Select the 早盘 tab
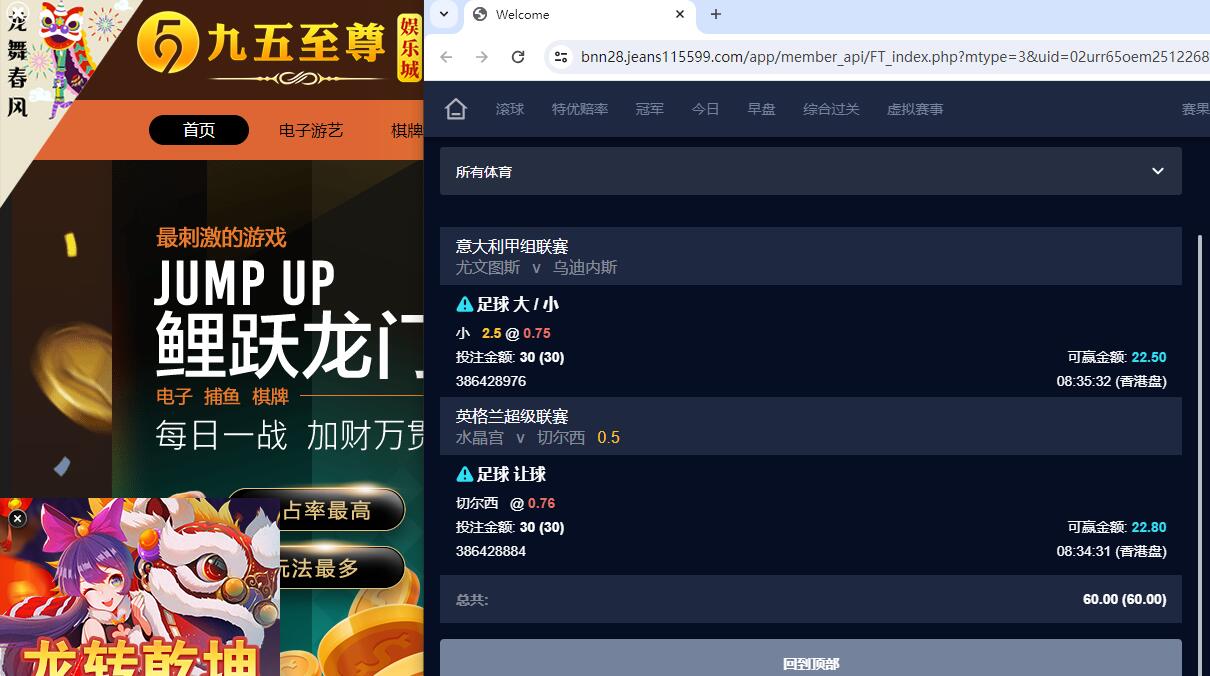The image size is (1210, 676). [762, 109]
